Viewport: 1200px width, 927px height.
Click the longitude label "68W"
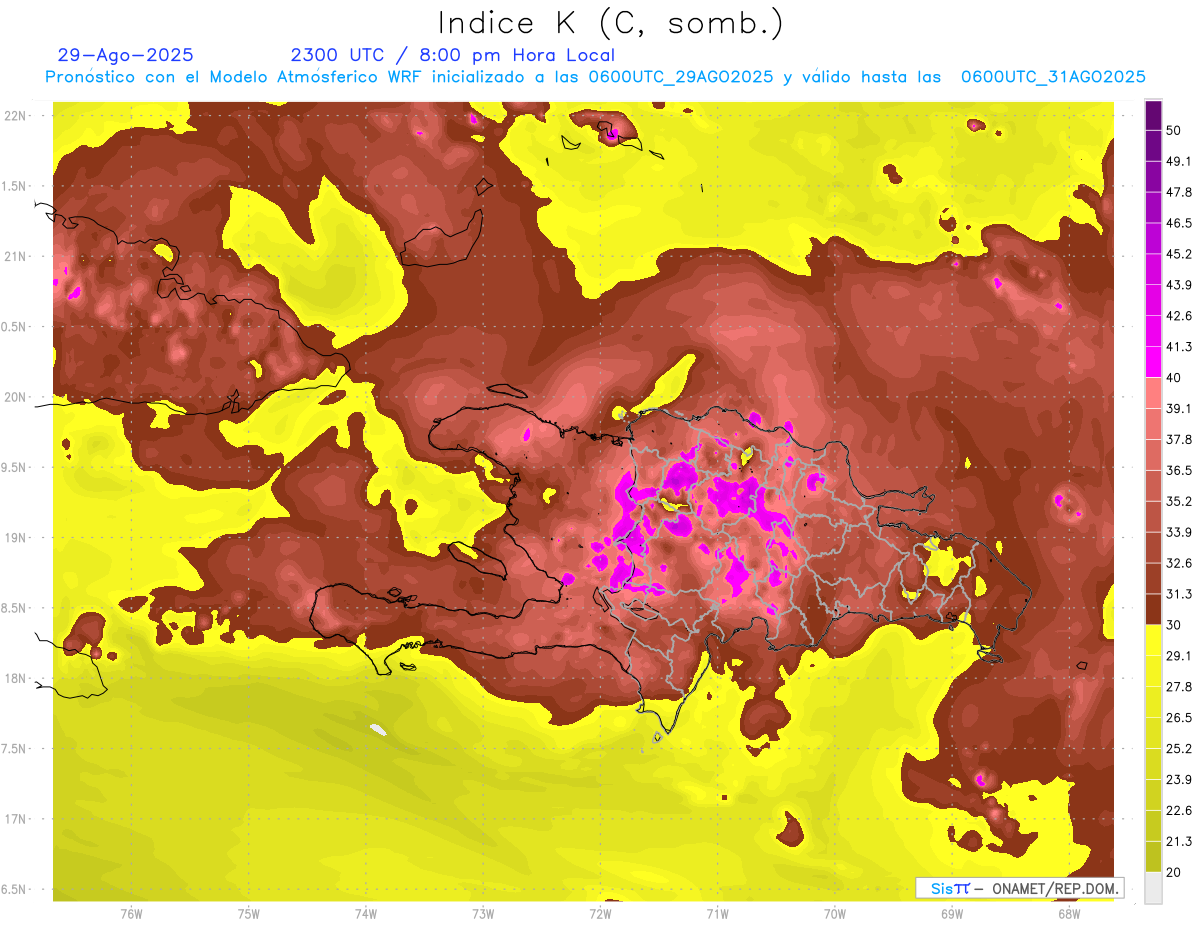point(1069,914)
